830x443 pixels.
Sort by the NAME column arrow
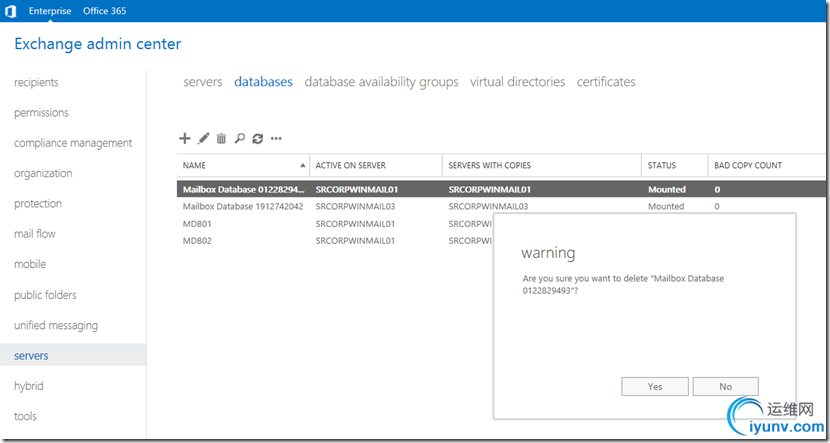tap(303, 166)
